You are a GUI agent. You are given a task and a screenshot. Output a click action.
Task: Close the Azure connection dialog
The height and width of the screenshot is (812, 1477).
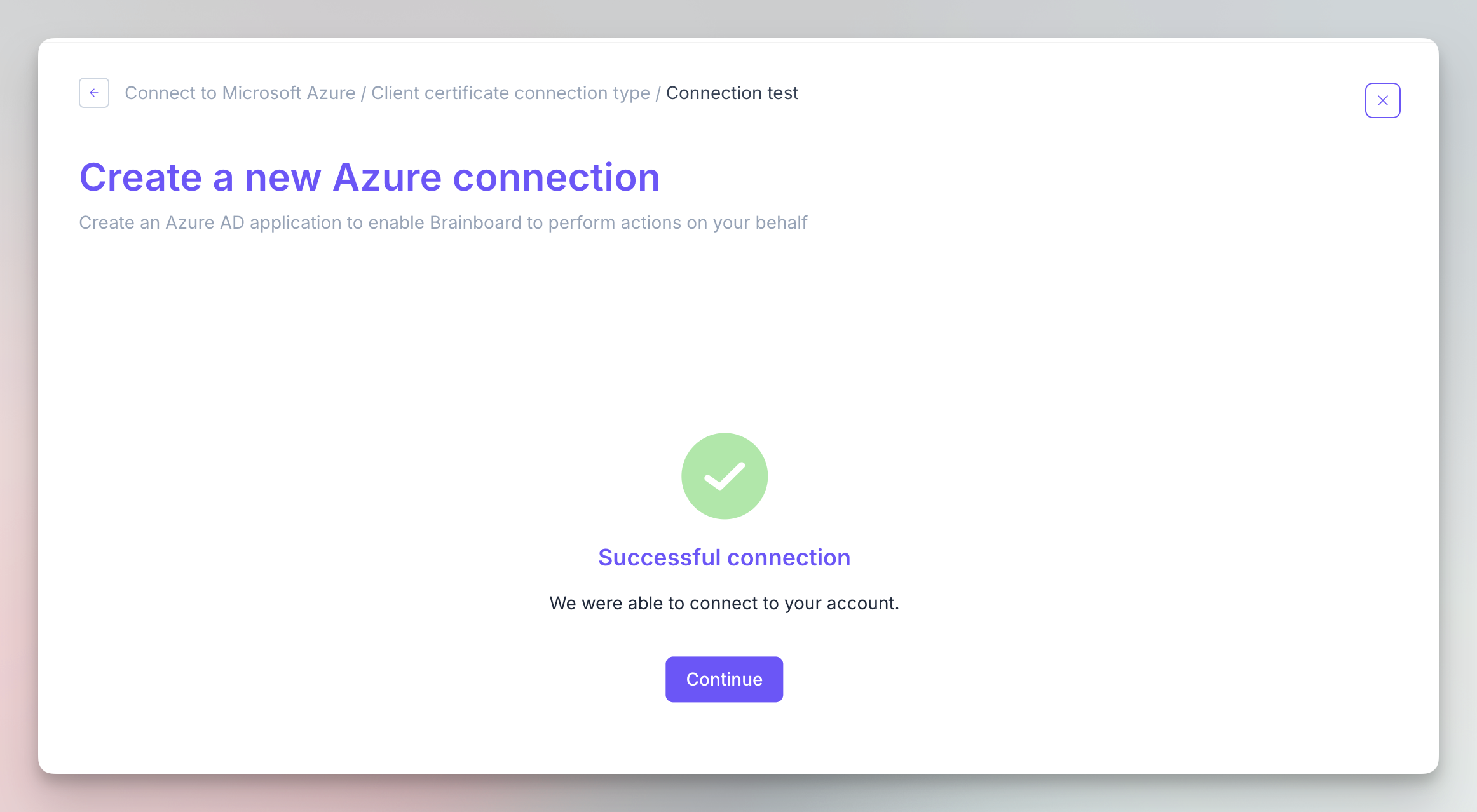point(1382,100)
